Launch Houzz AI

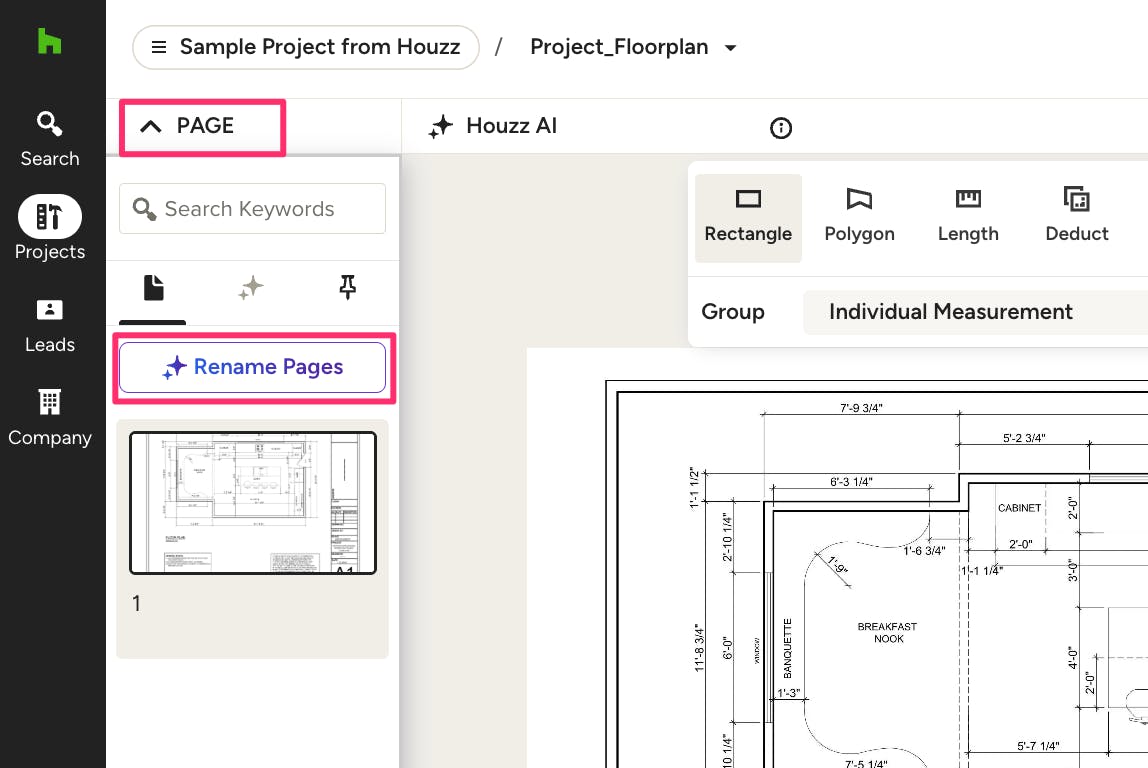click(493, 126)
